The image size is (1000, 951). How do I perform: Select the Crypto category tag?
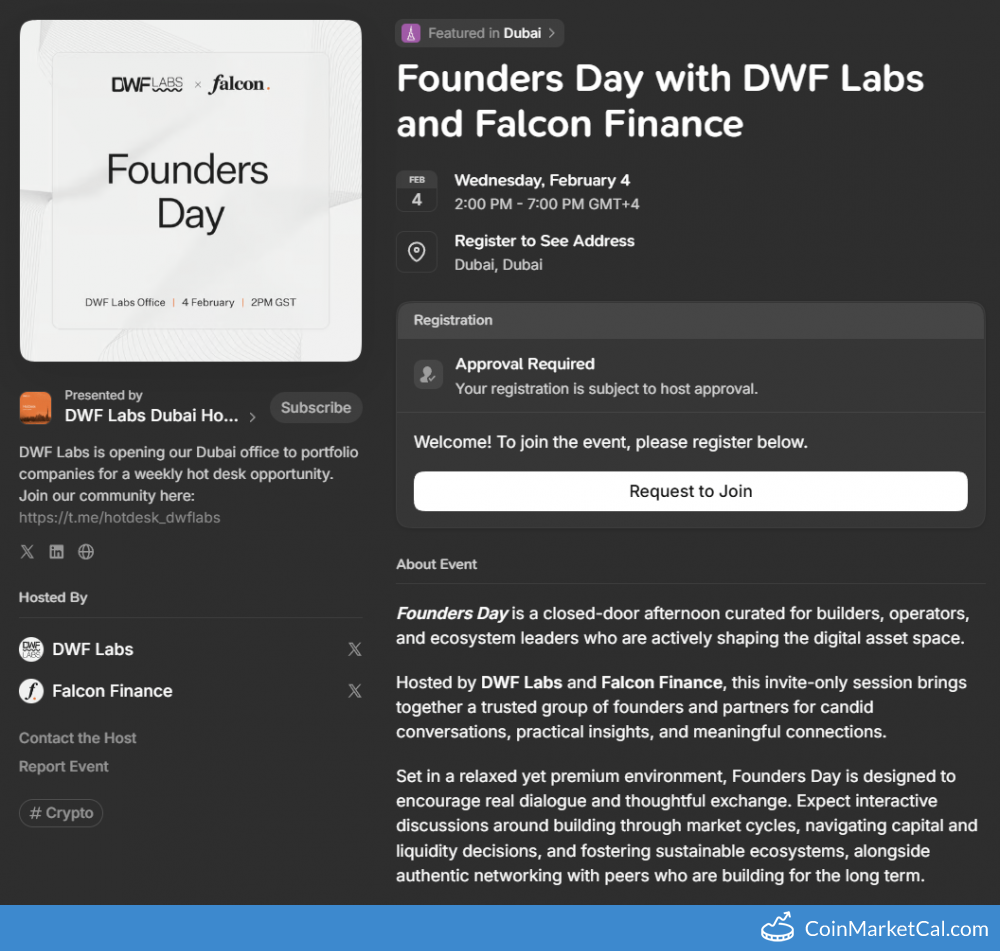click(x=61, y=813)
